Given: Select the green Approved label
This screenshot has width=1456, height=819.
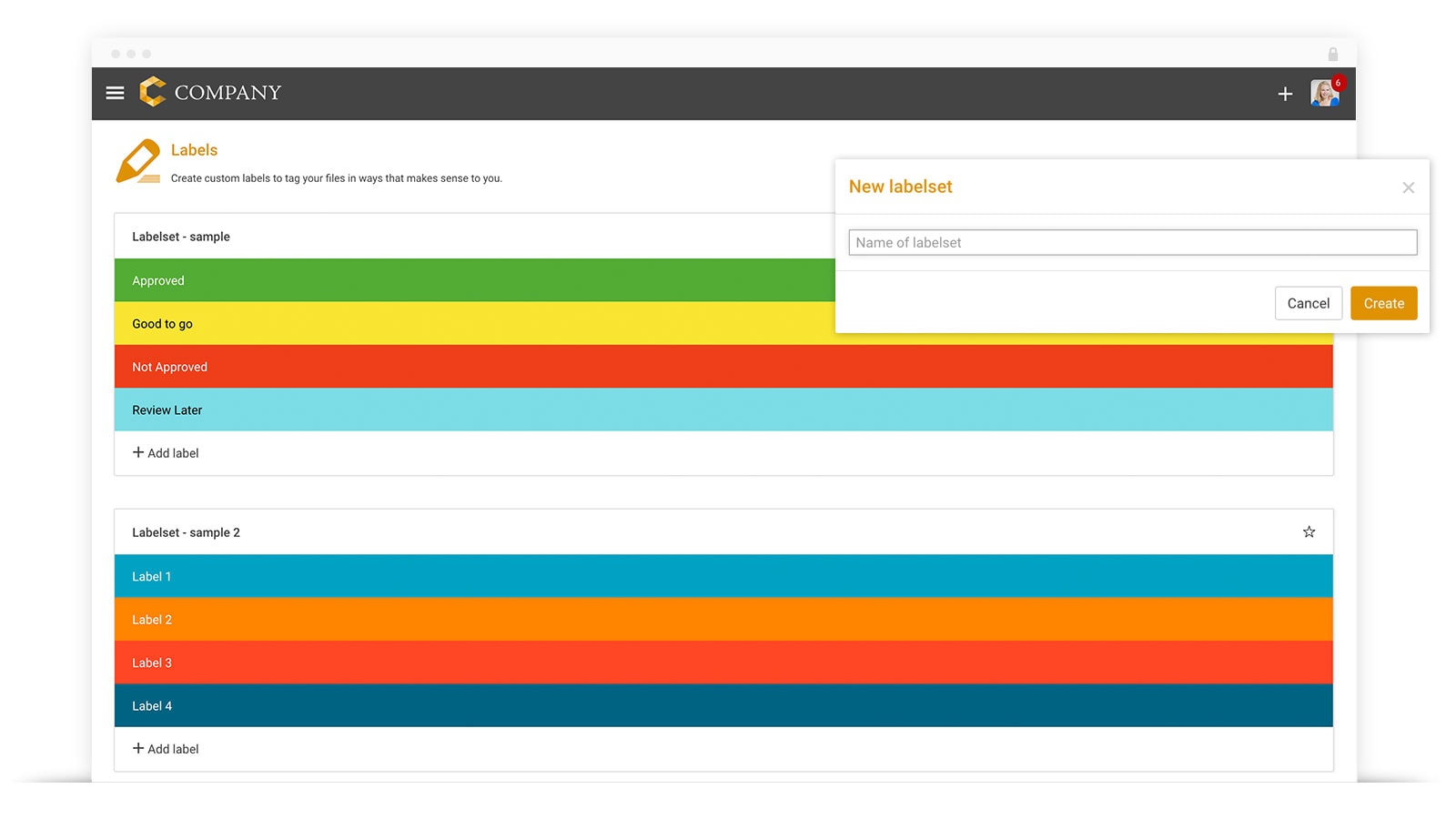Looking at the screenshot, I should [x=473, y=280].
